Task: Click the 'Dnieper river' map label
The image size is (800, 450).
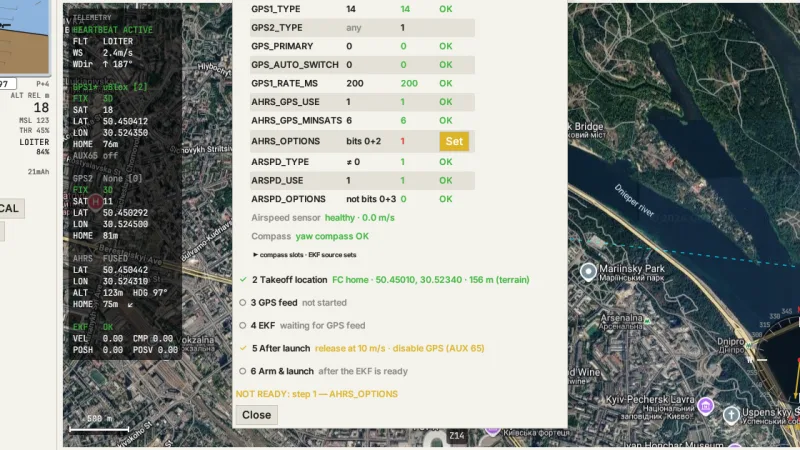Action: (x=634, y=200)
